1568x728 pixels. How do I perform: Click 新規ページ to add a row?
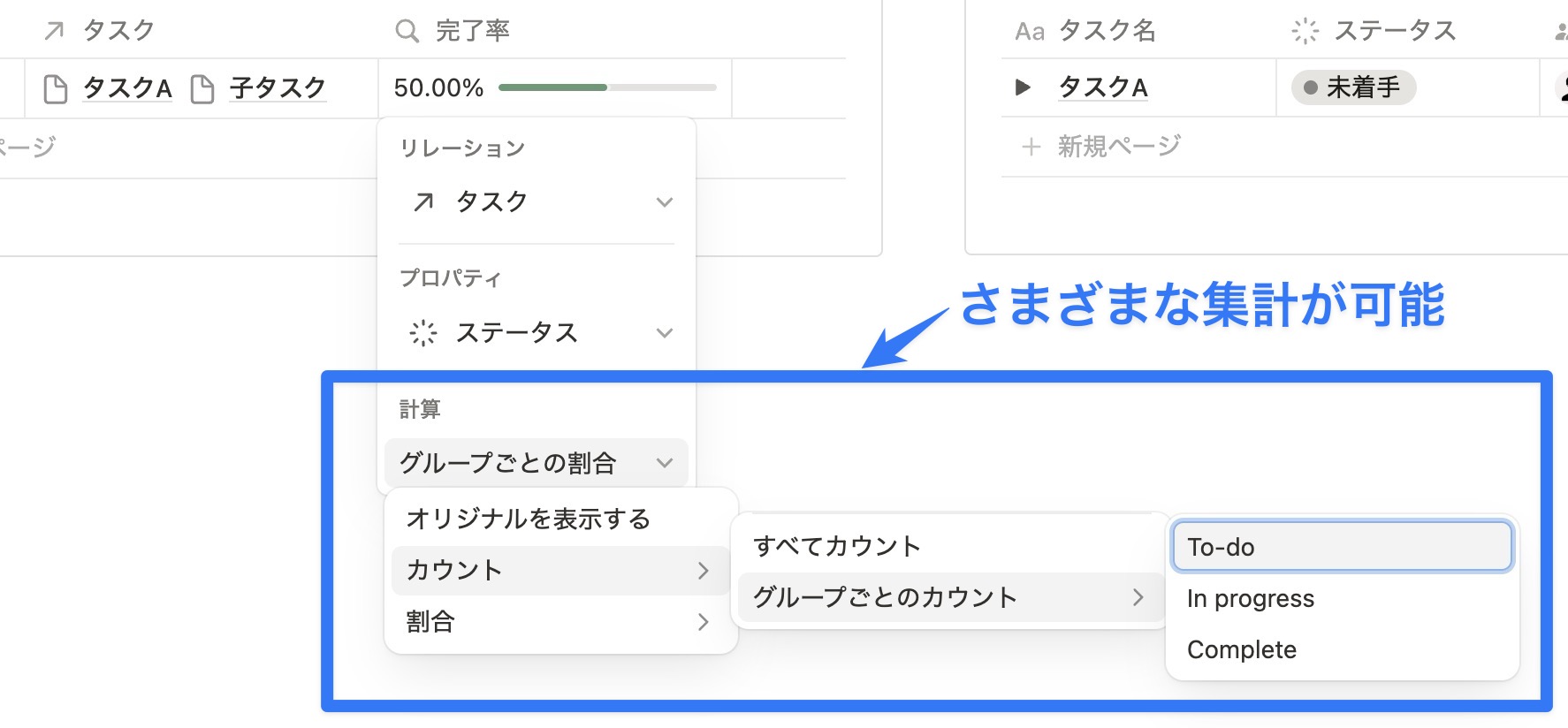(1120, 147)
